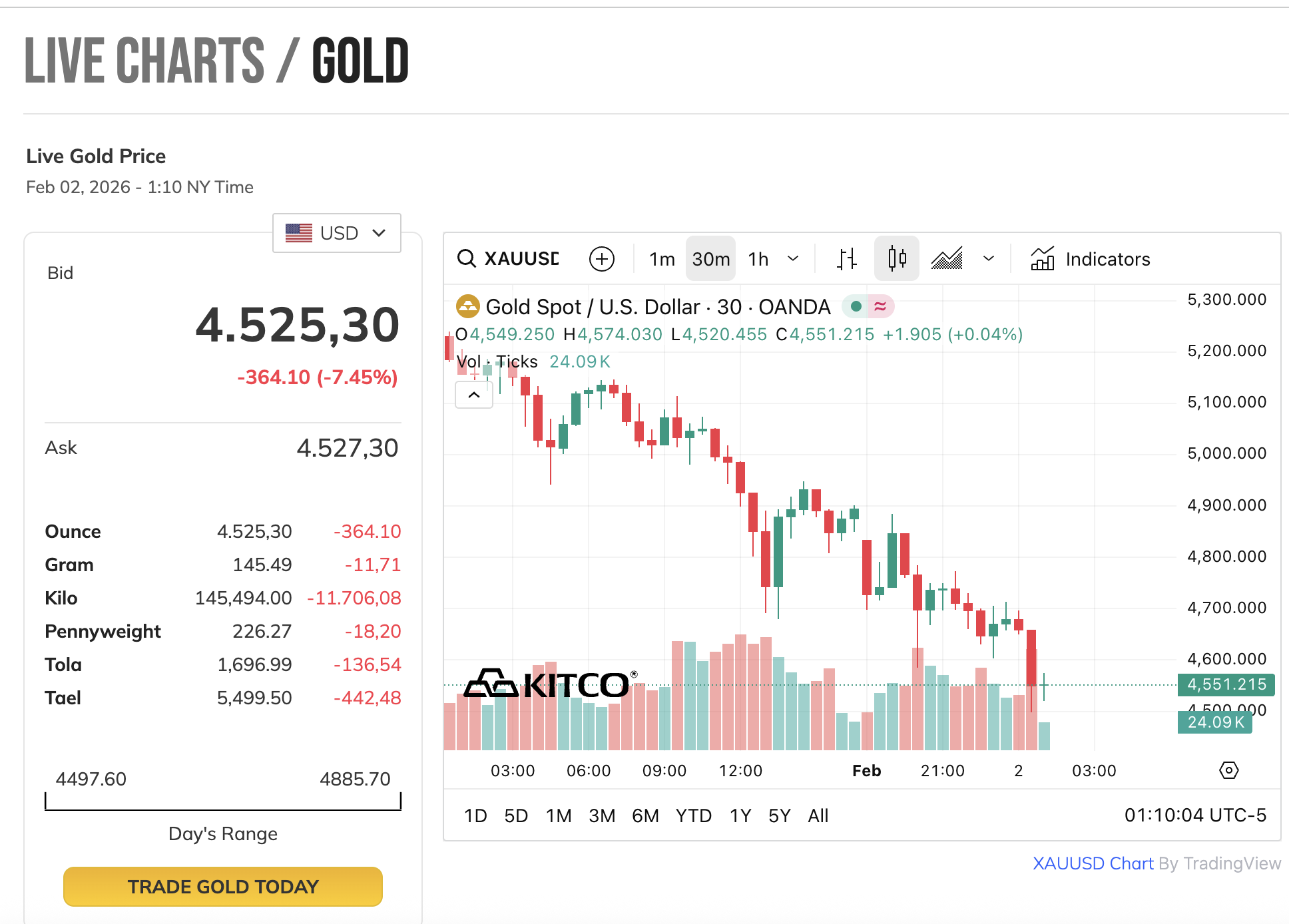Switch to bars chart style
The height and width of the screenshot is (924, 1289).
(846, 258)
